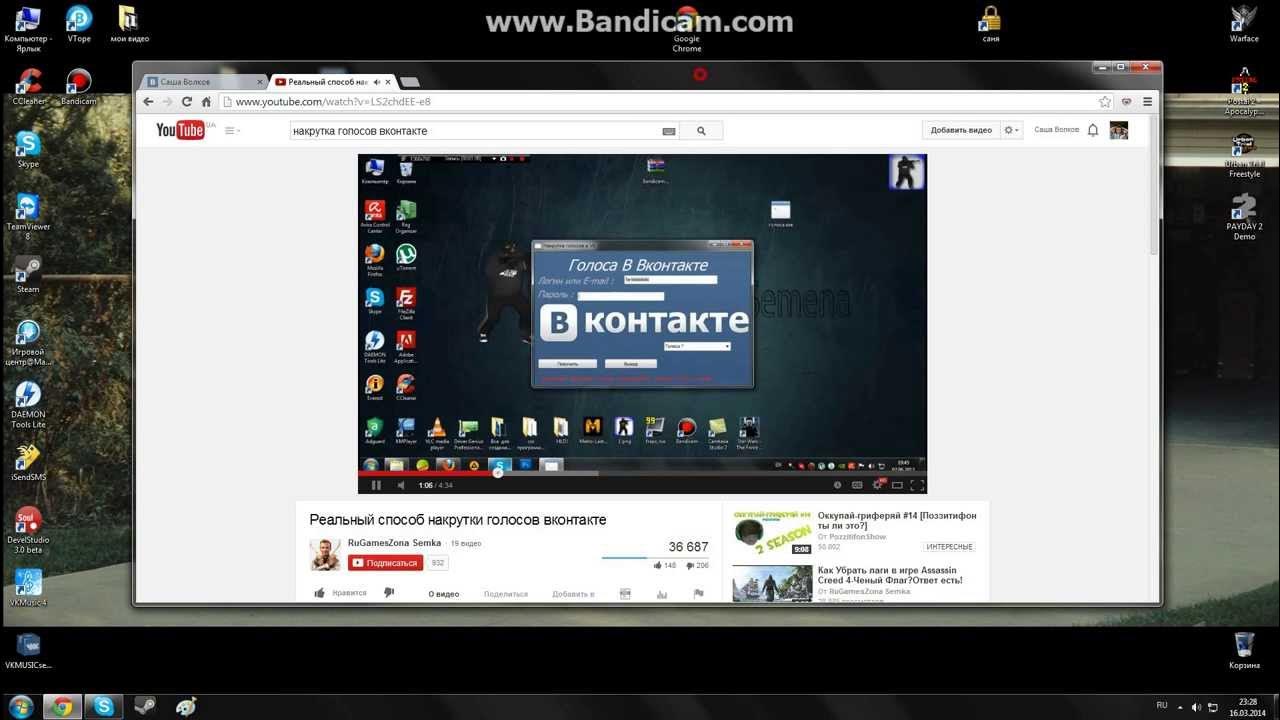This screenshot has height=720, width=1280.
Task: Select the Реальный способ YouTube tab
Action: click(x=330, y=82)
